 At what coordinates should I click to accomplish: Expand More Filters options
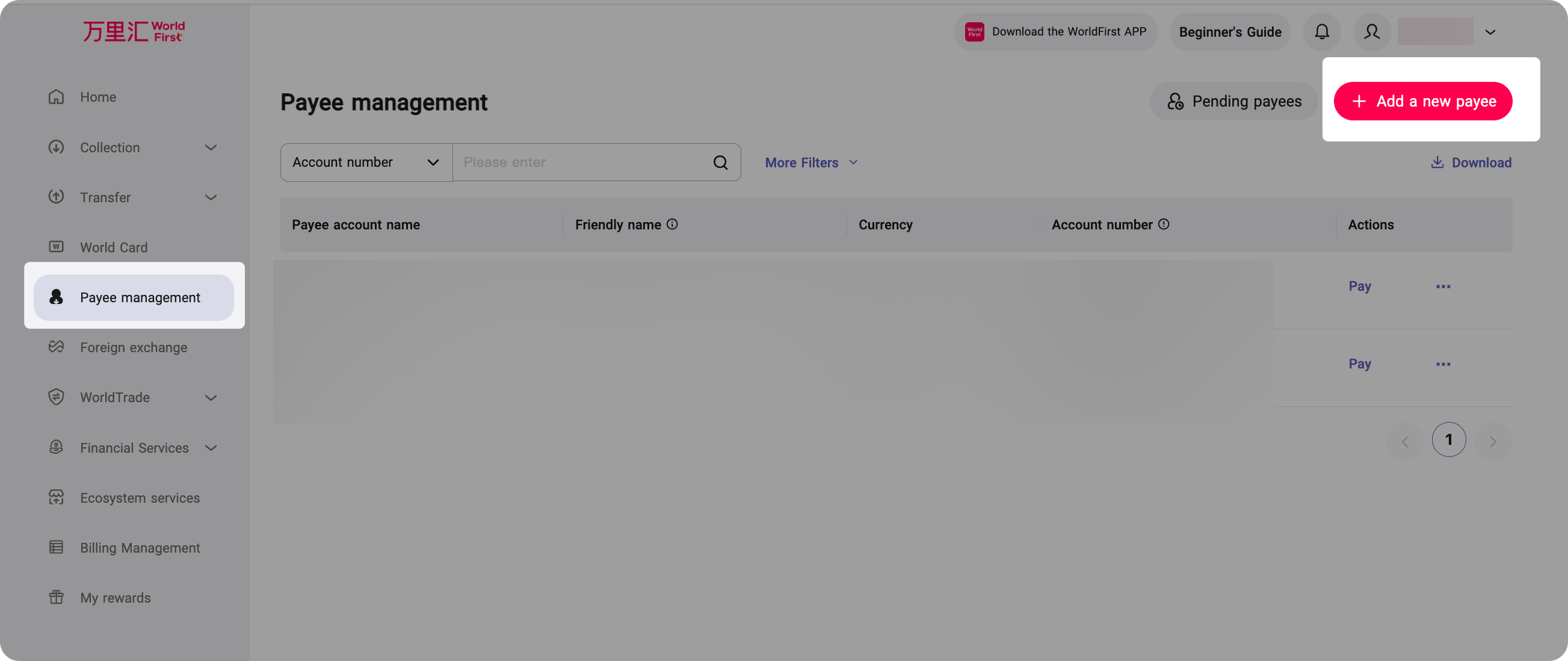point(811,163)
